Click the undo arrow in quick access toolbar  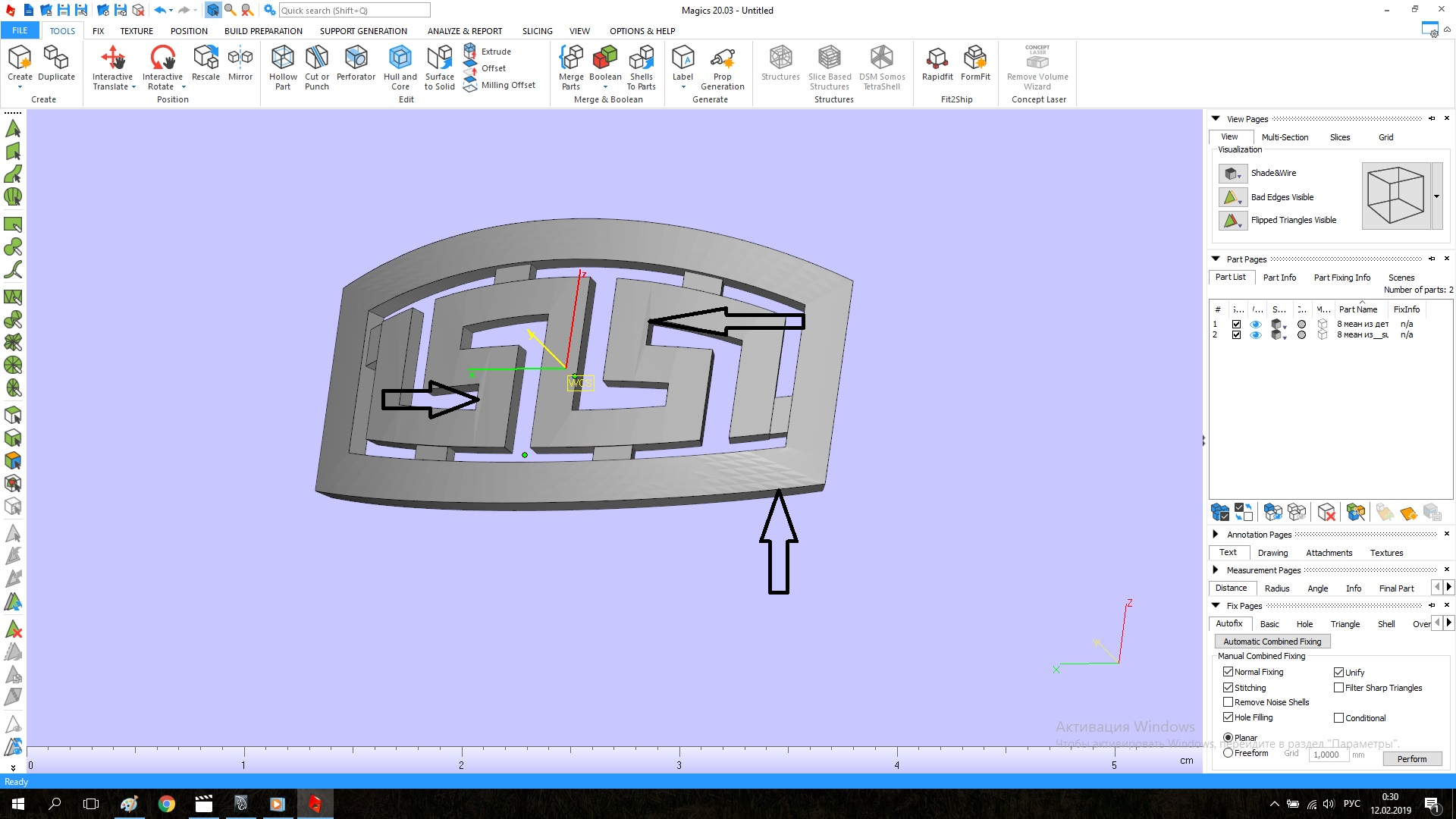[x=159, y=10]
